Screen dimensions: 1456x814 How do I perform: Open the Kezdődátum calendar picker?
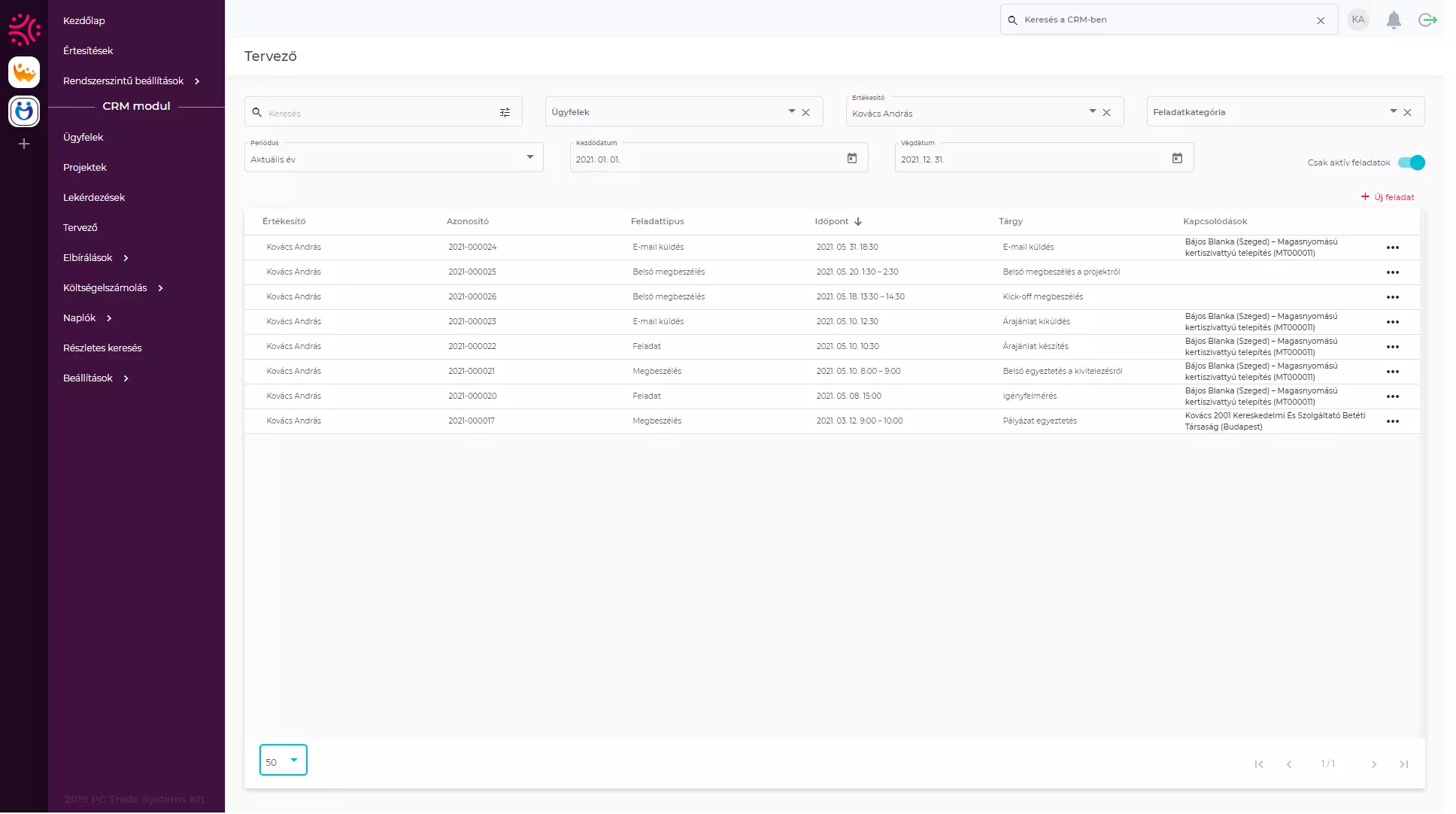pyautogui.click(x=852, y=159)
